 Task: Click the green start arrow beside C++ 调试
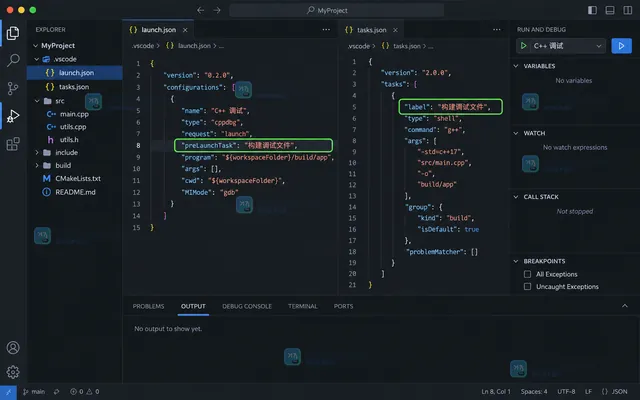coord(524,46)
